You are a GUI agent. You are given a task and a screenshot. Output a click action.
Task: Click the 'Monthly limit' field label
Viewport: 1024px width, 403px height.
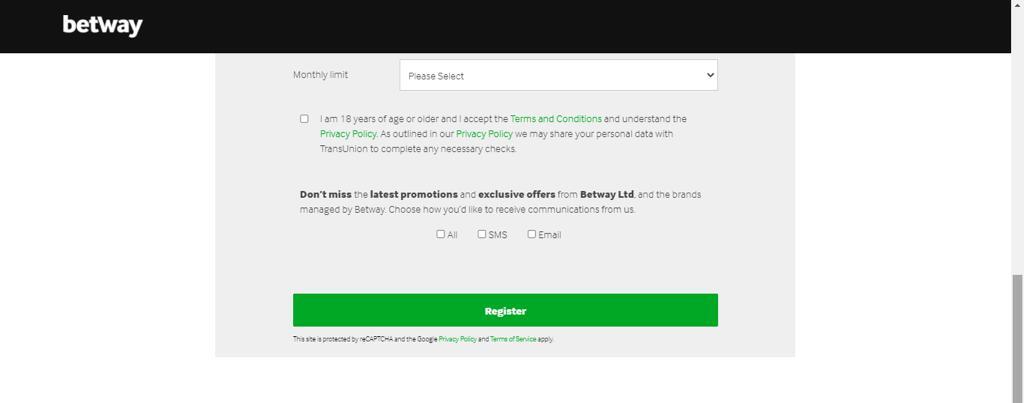[x=320, y=75]
